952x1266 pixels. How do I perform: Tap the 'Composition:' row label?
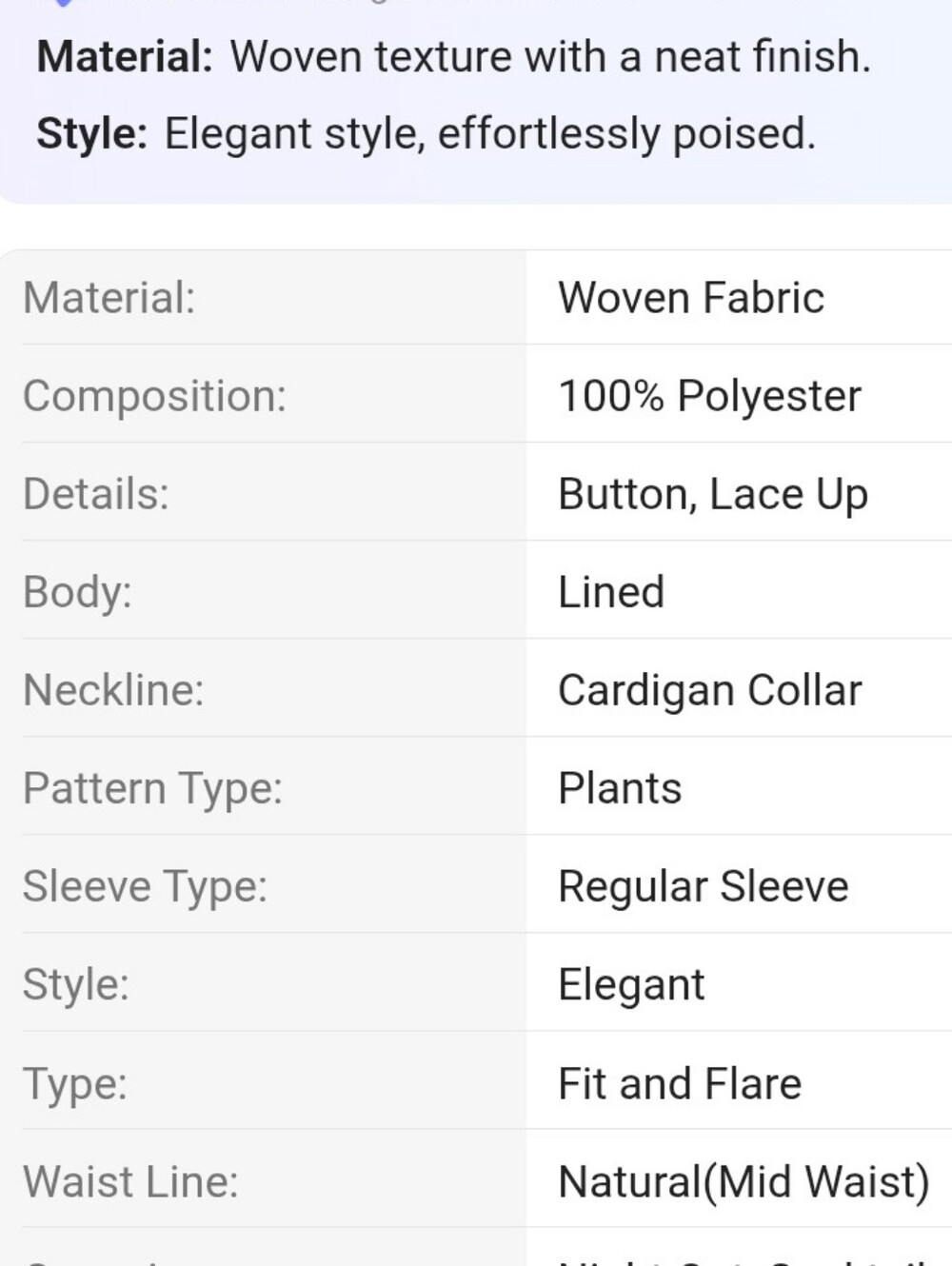click(x=154, y=396)
